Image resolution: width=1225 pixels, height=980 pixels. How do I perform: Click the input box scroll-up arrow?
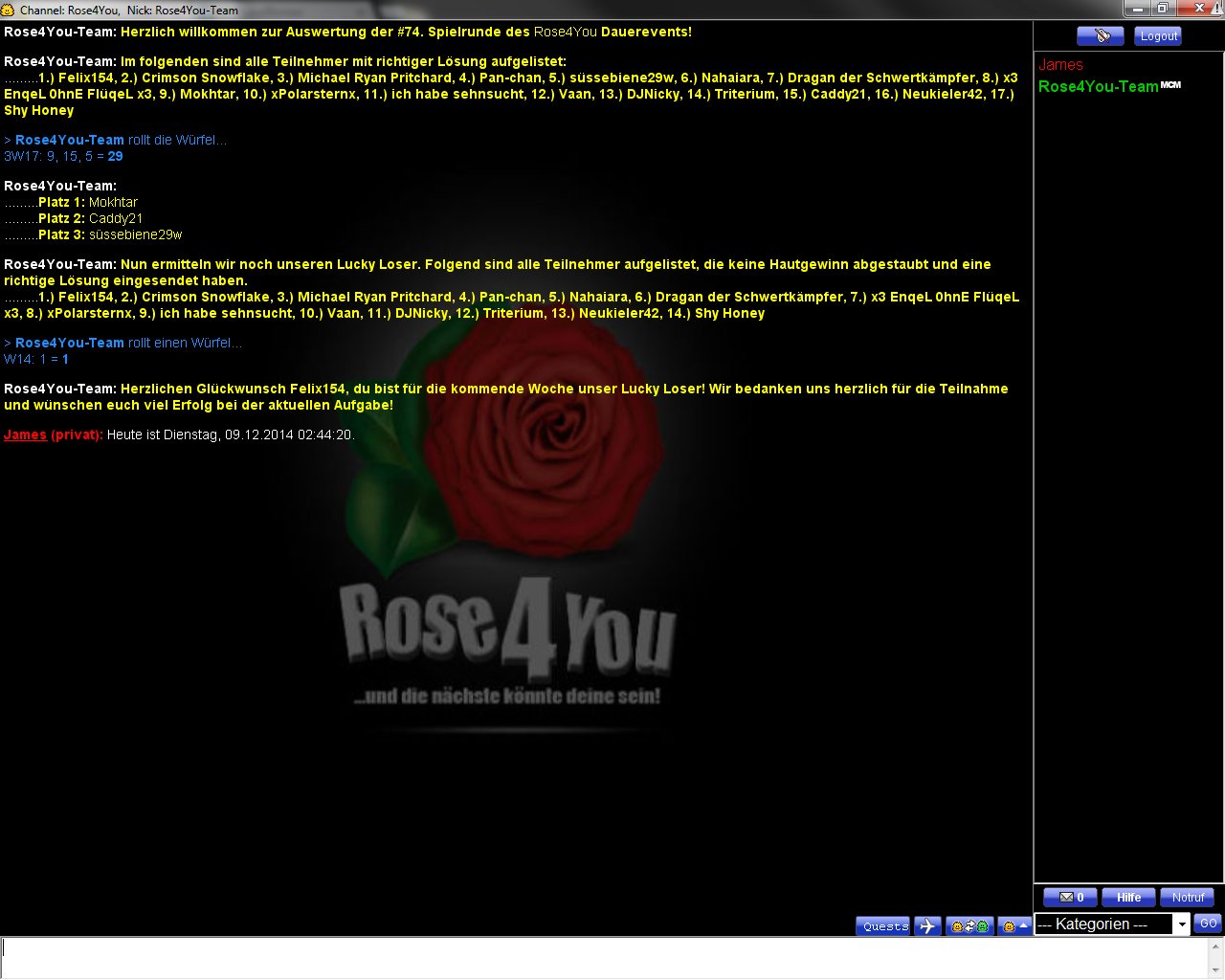click(x=1215, y=946)
